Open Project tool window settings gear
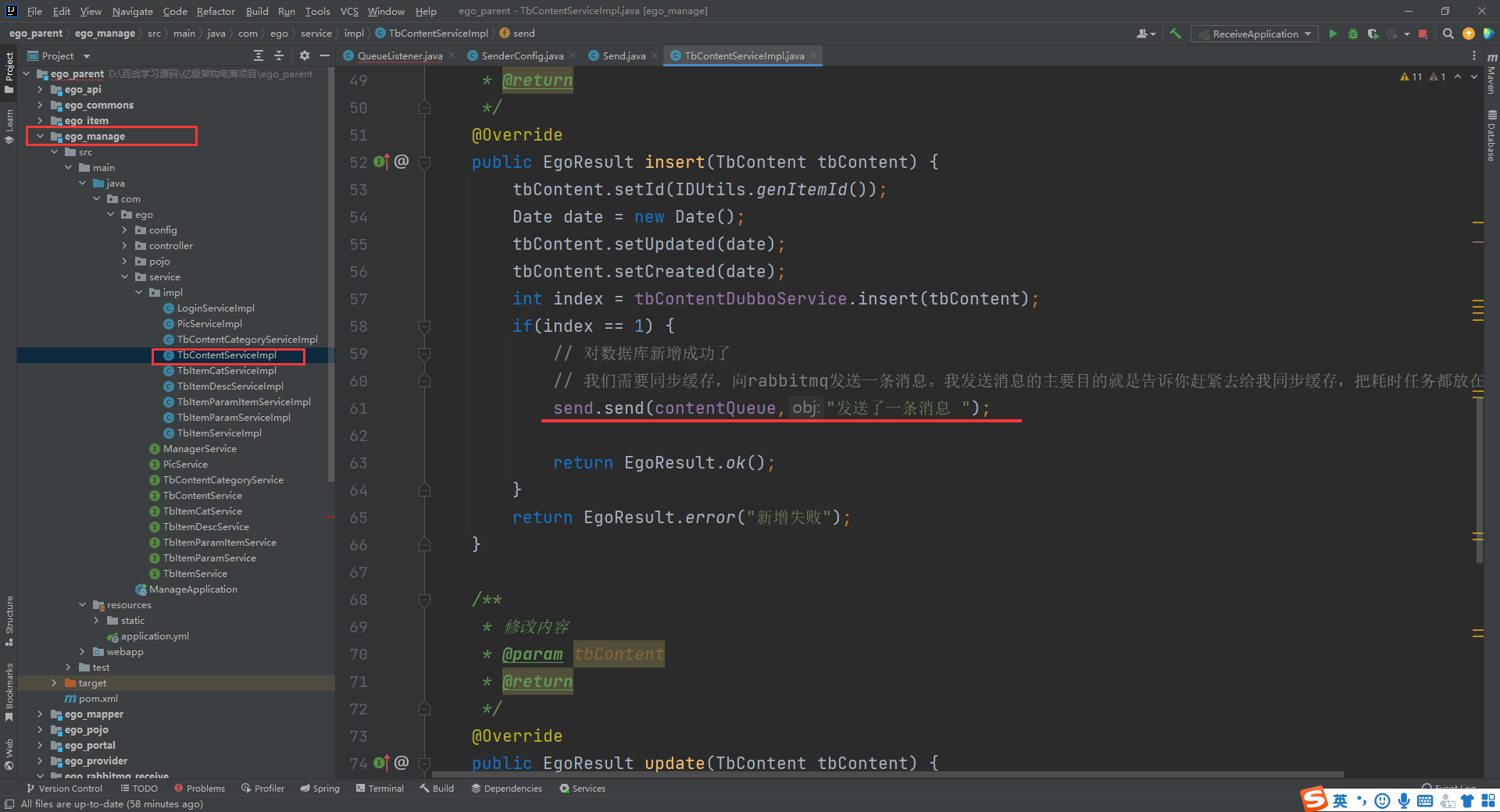 point(305,55)
